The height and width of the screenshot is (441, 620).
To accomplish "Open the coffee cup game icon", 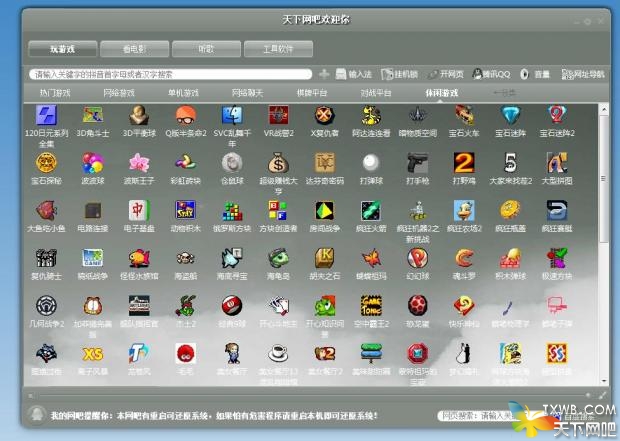I will point(279,354).
